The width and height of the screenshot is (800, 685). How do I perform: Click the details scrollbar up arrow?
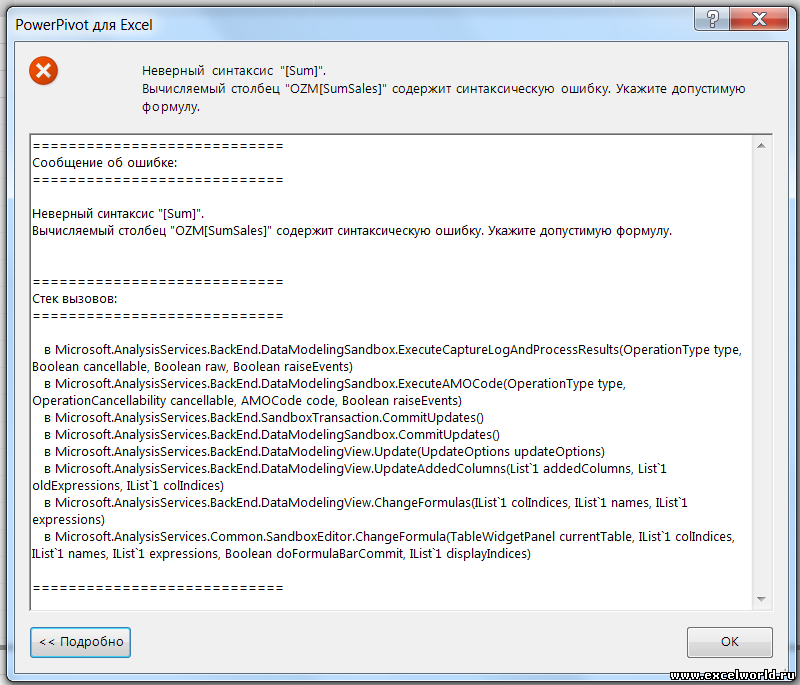[761, 146]
